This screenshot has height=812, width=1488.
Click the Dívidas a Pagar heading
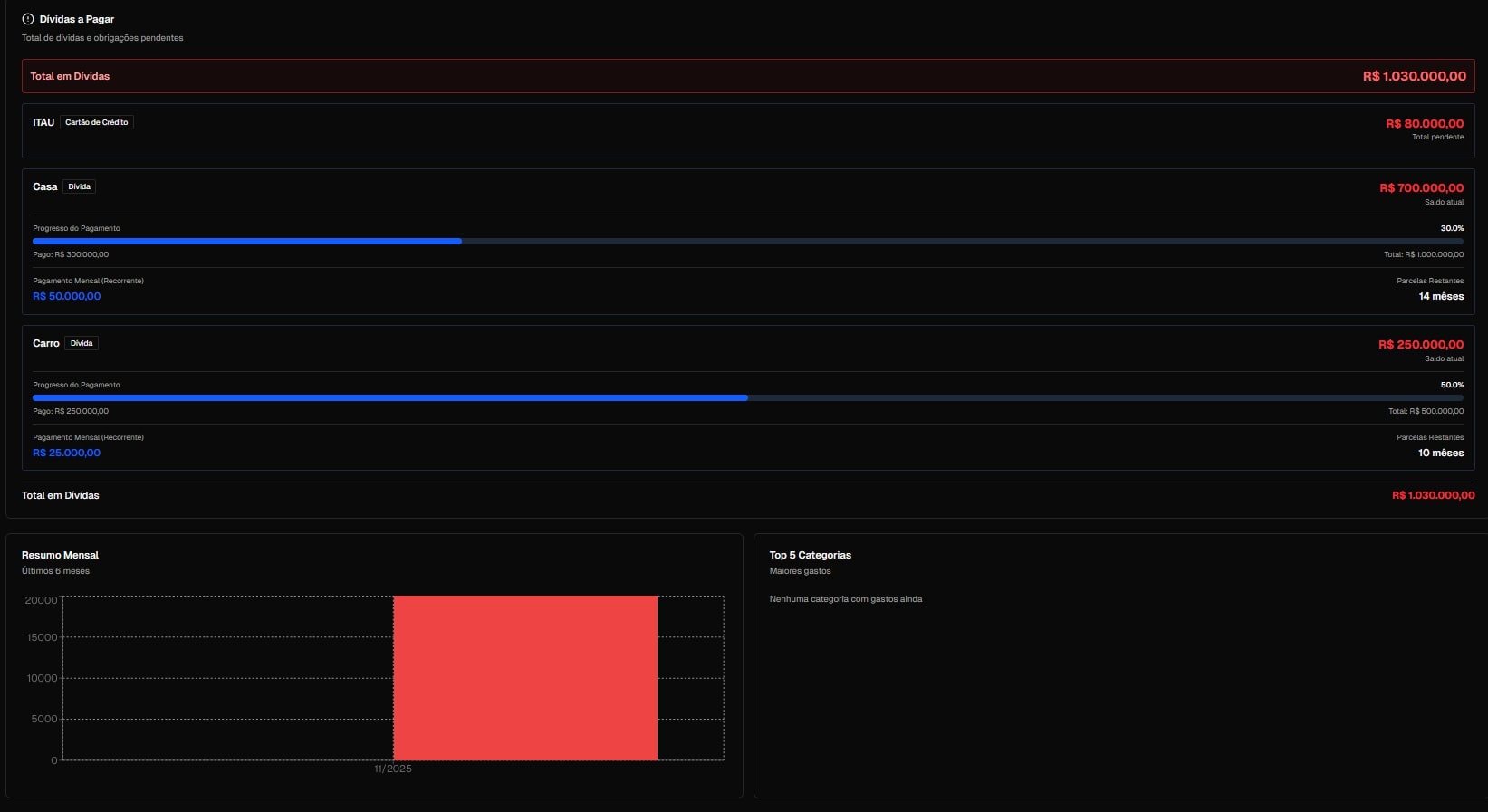point(77,19)
